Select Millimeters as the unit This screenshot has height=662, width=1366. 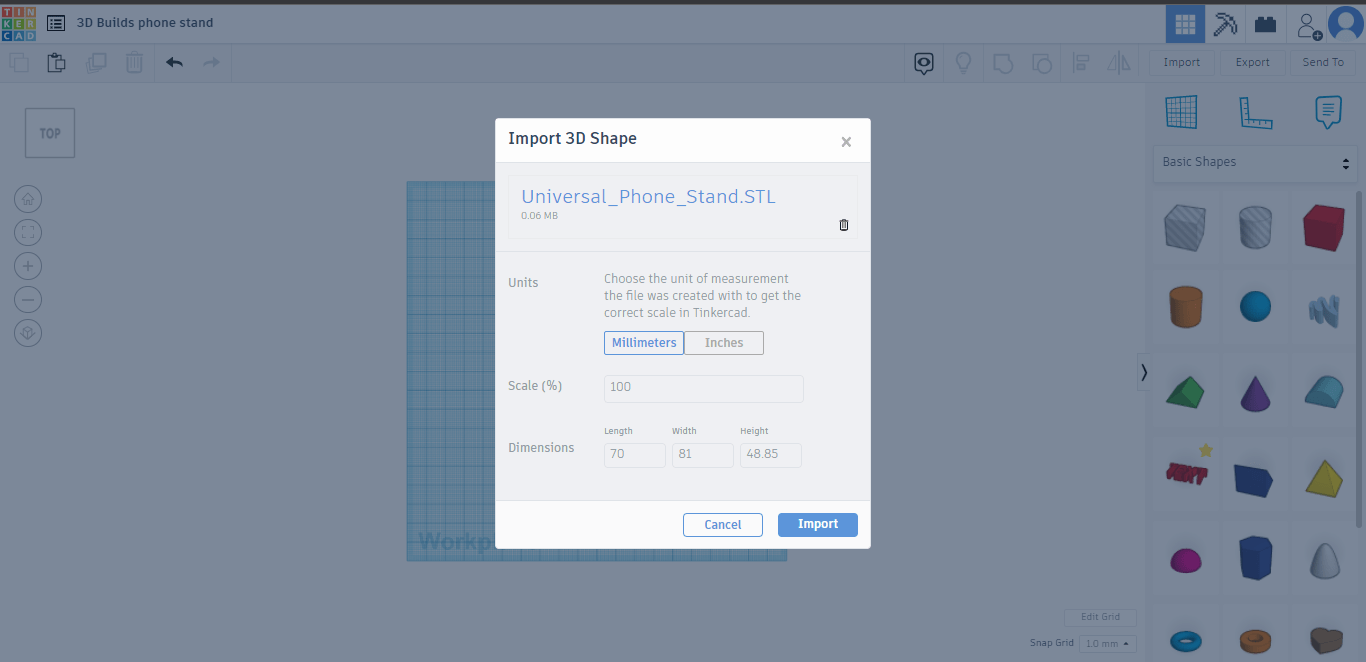[644, 343]
